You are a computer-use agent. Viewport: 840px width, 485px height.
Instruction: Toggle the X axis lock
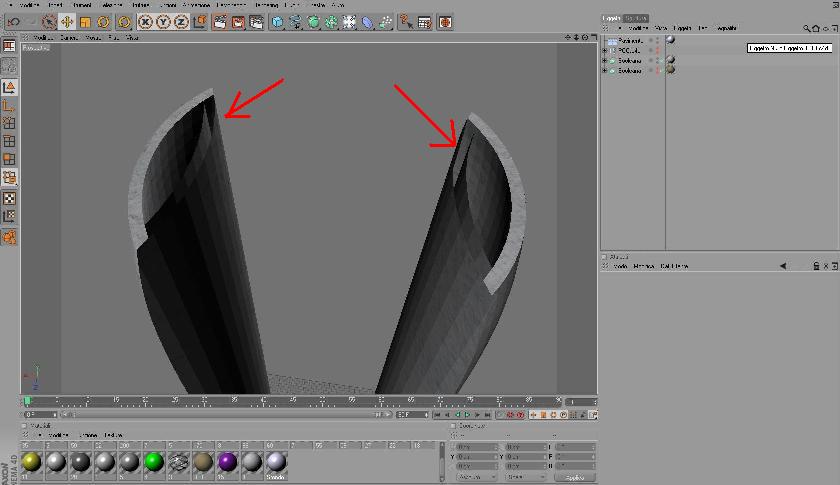[x=145, y=22]
